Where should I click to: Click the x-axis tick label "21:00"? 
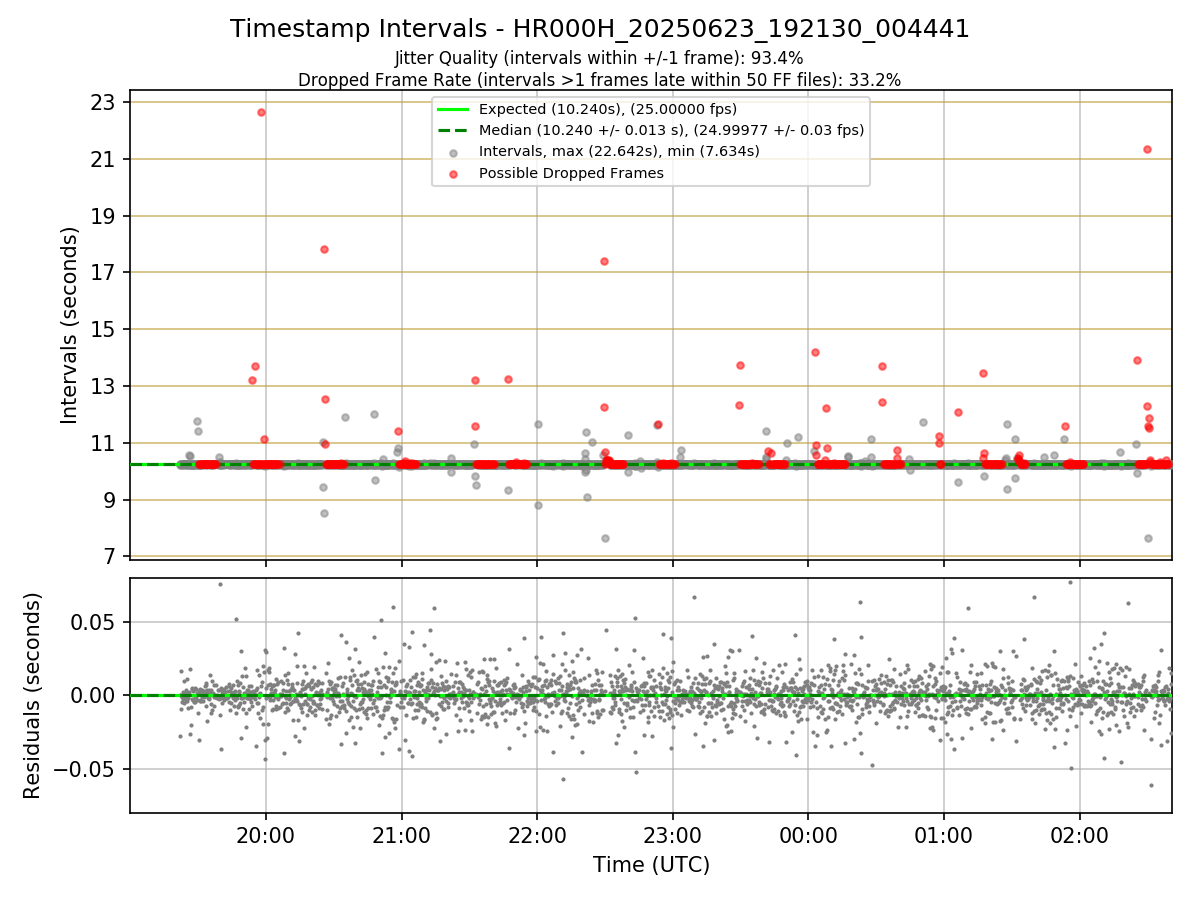pos(401,836)
